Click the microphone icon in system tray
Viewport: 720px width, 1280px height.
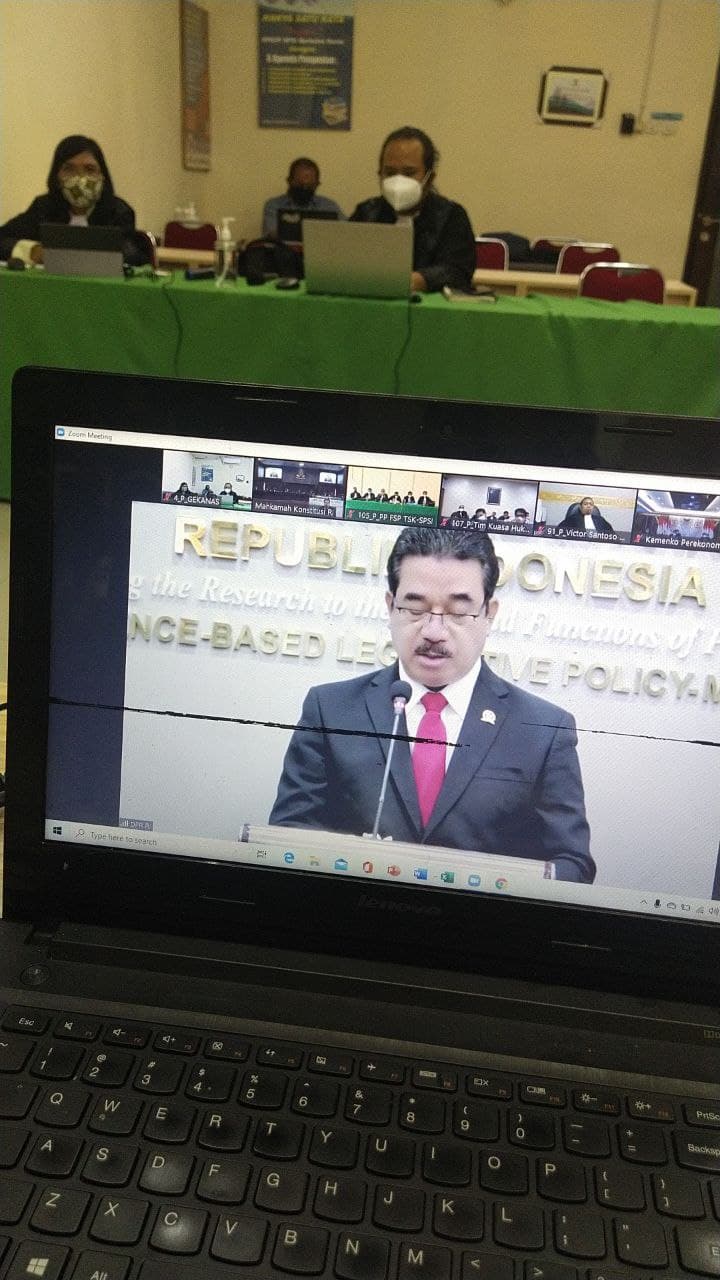pyautogui.click(x=657, y=903)
